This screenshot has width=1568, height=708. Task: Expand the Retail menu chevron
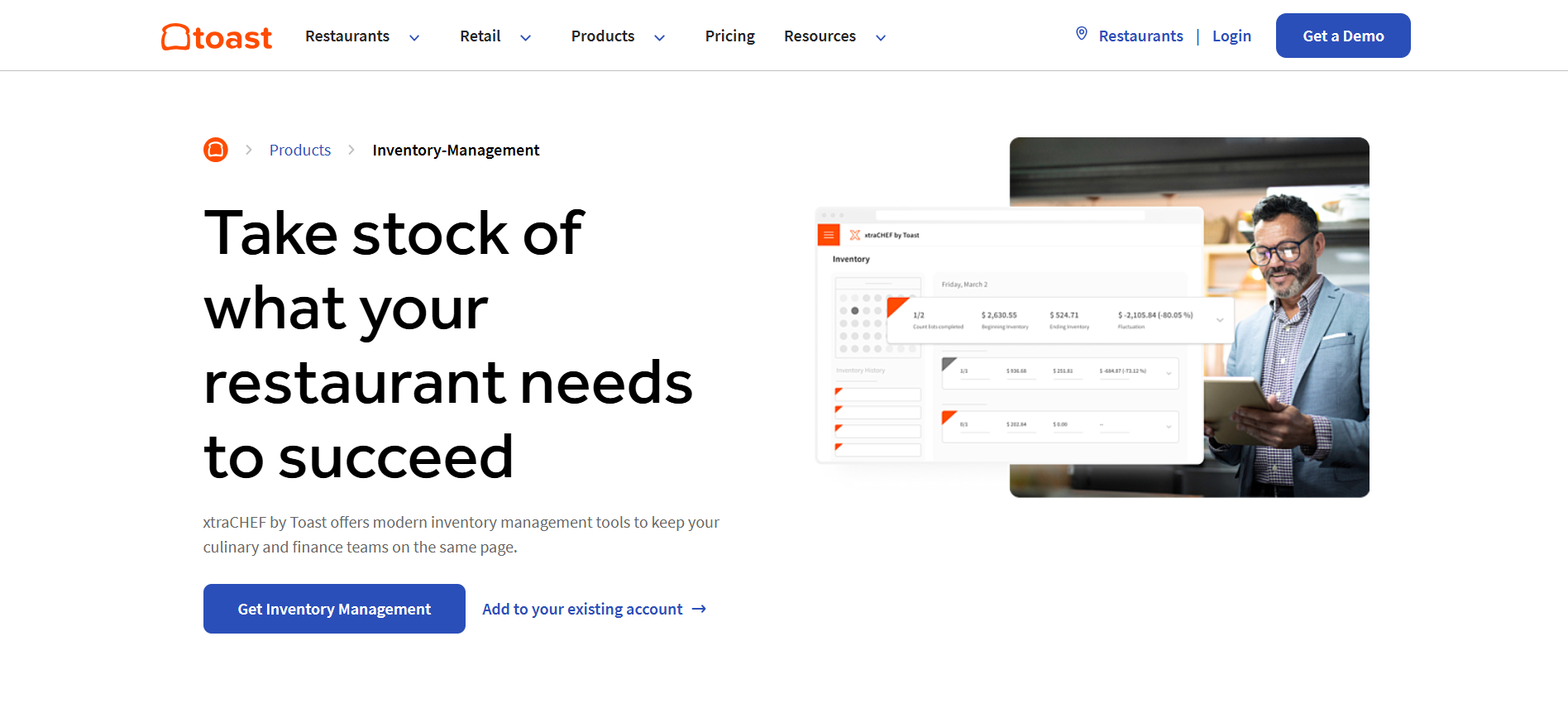(x=525, y=37)
